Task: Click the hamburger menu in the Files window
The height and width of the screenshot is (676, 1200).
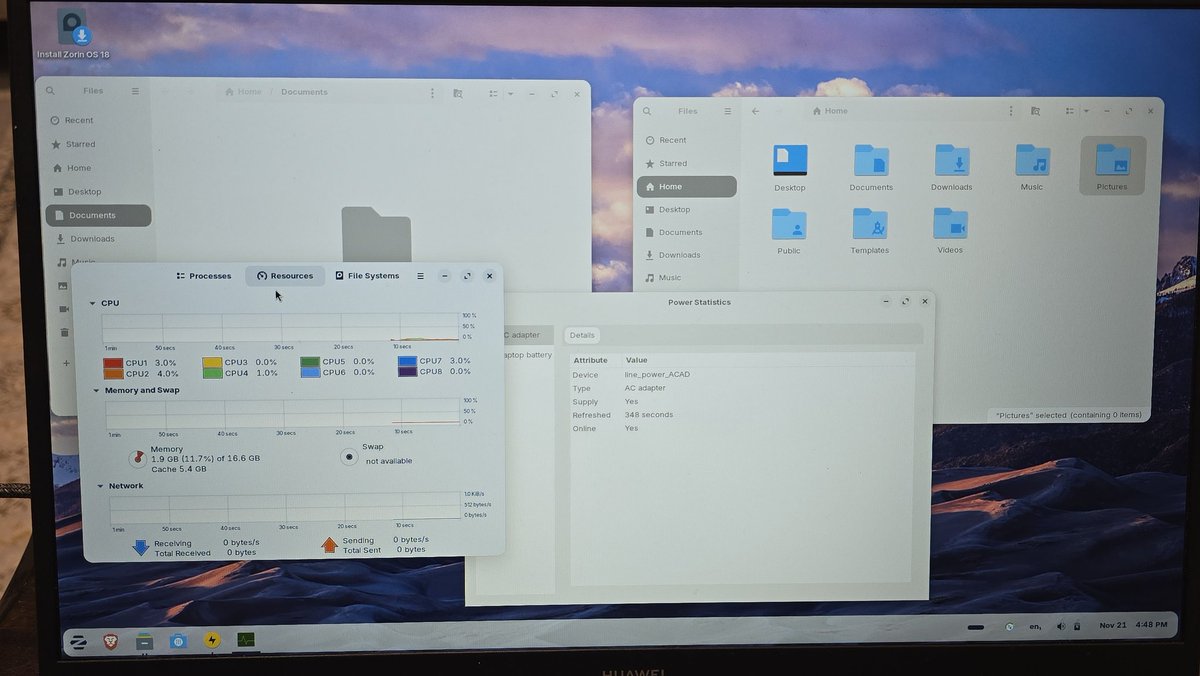Action: (x=728, y=111)
